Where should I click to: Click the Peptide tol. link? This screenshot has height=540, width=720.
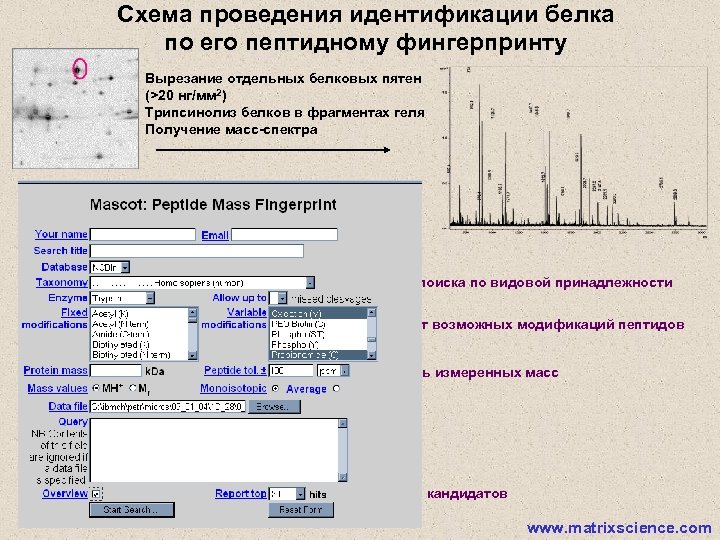pos(235,371)
